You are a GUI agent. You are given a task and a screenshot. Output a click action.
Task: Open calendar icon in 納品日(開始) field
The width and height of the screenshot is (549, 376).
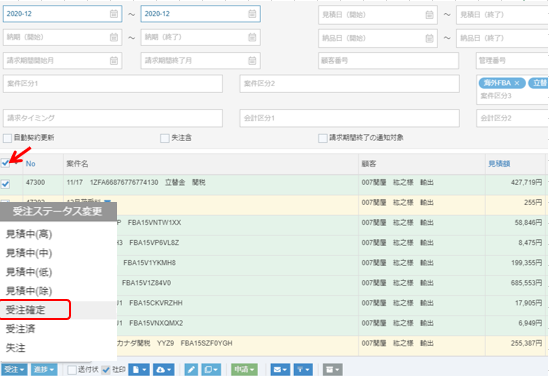[x=429, y=38]
